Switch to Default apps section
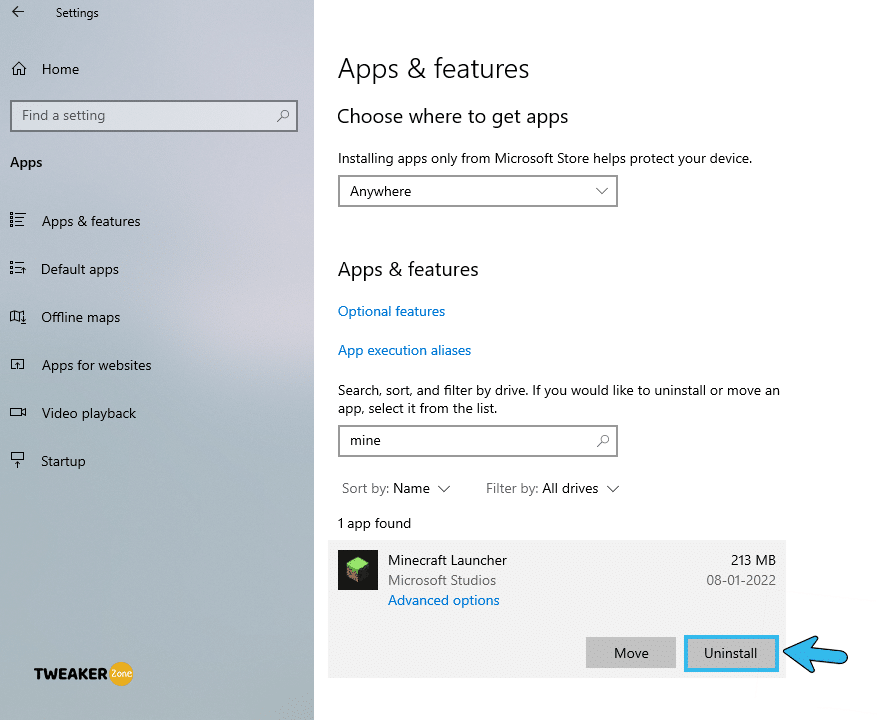883x720 pixels. pyautogui.click(x=80, y=269)
